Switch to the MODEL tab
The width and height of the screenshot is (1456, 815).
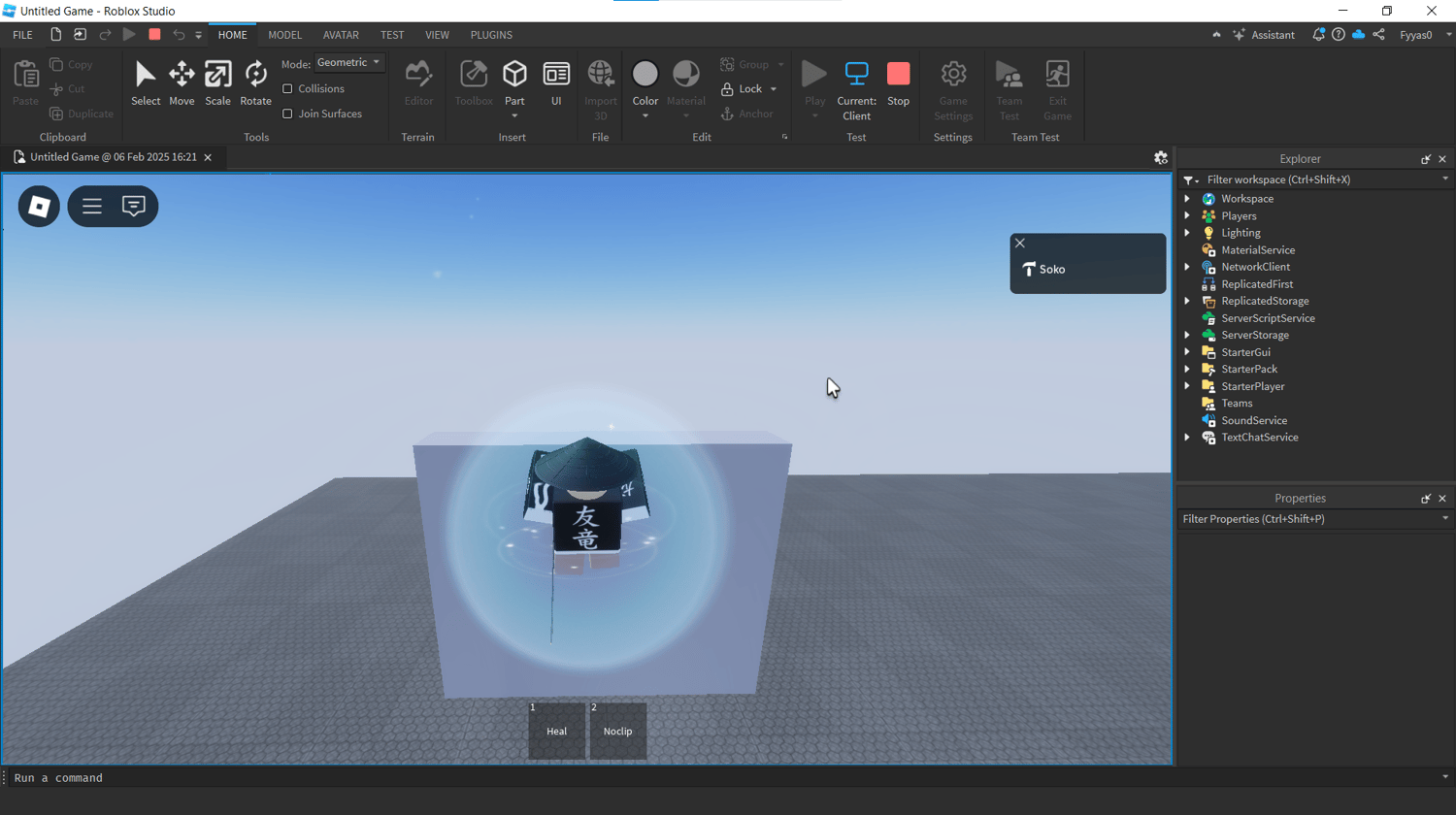(285, 35)
